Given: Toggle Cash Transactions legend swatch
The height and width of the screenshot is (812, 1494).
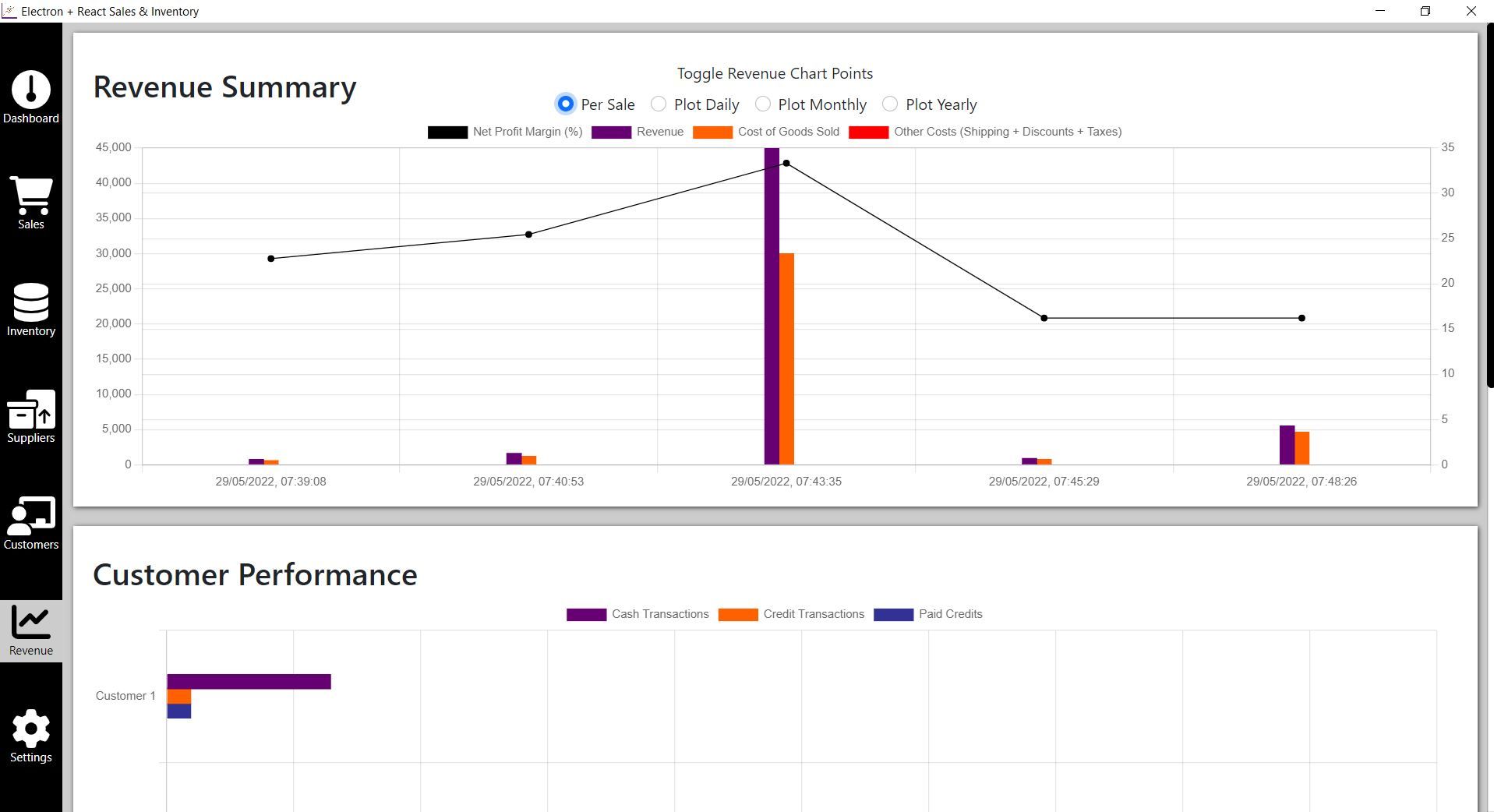Looking at the screenshot, I should coord(586,615).
